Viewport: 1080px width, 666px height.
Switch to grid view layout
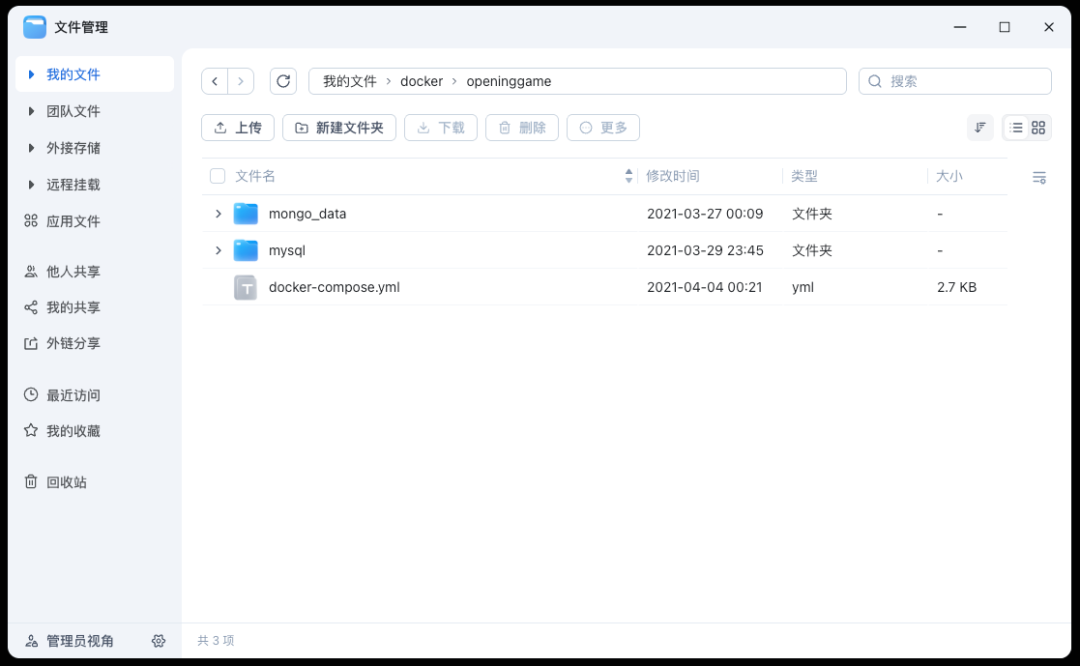1037,127
